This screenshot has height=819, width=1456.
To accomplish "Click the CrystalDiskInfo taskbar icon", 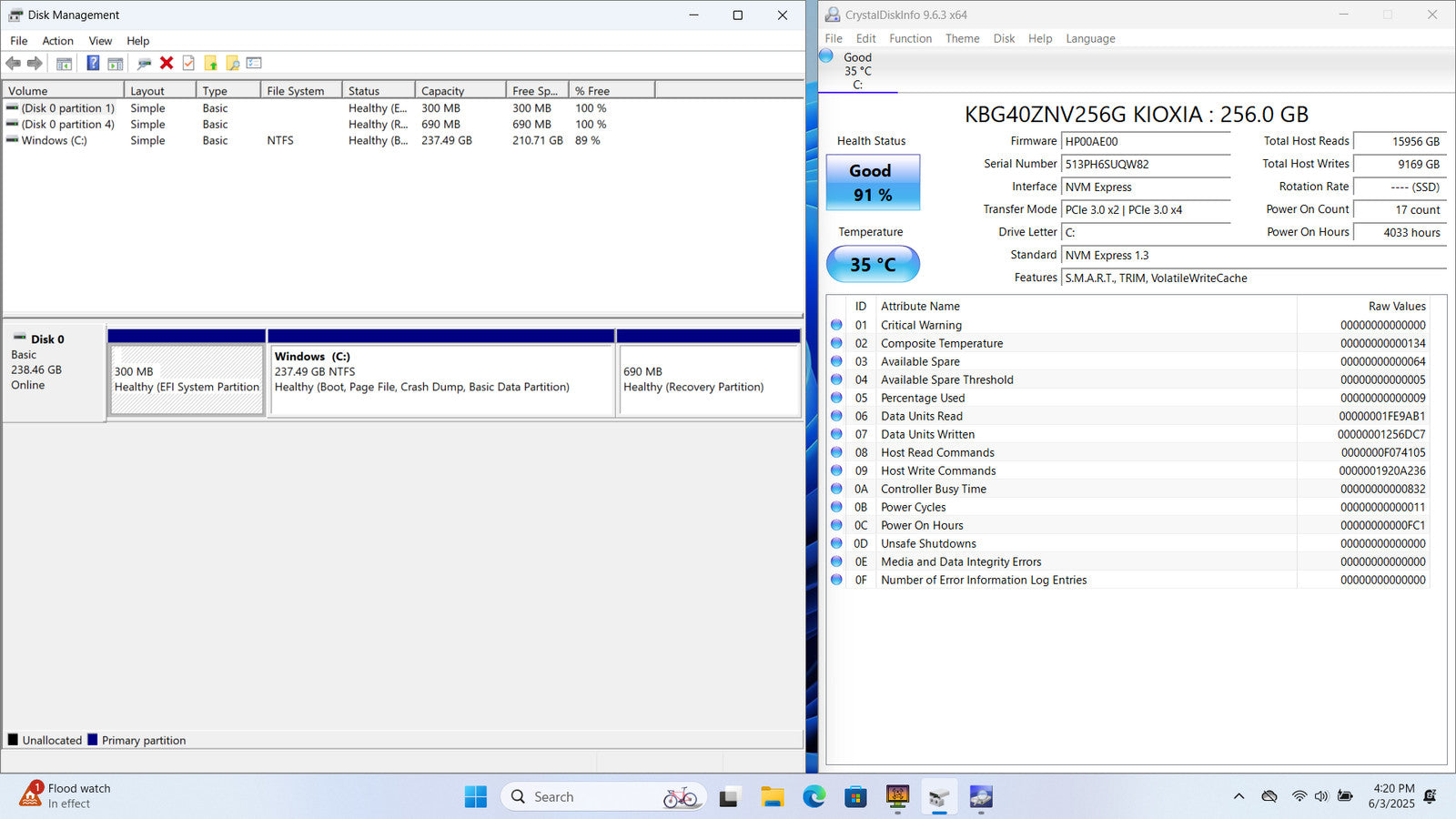I will 981,797.
